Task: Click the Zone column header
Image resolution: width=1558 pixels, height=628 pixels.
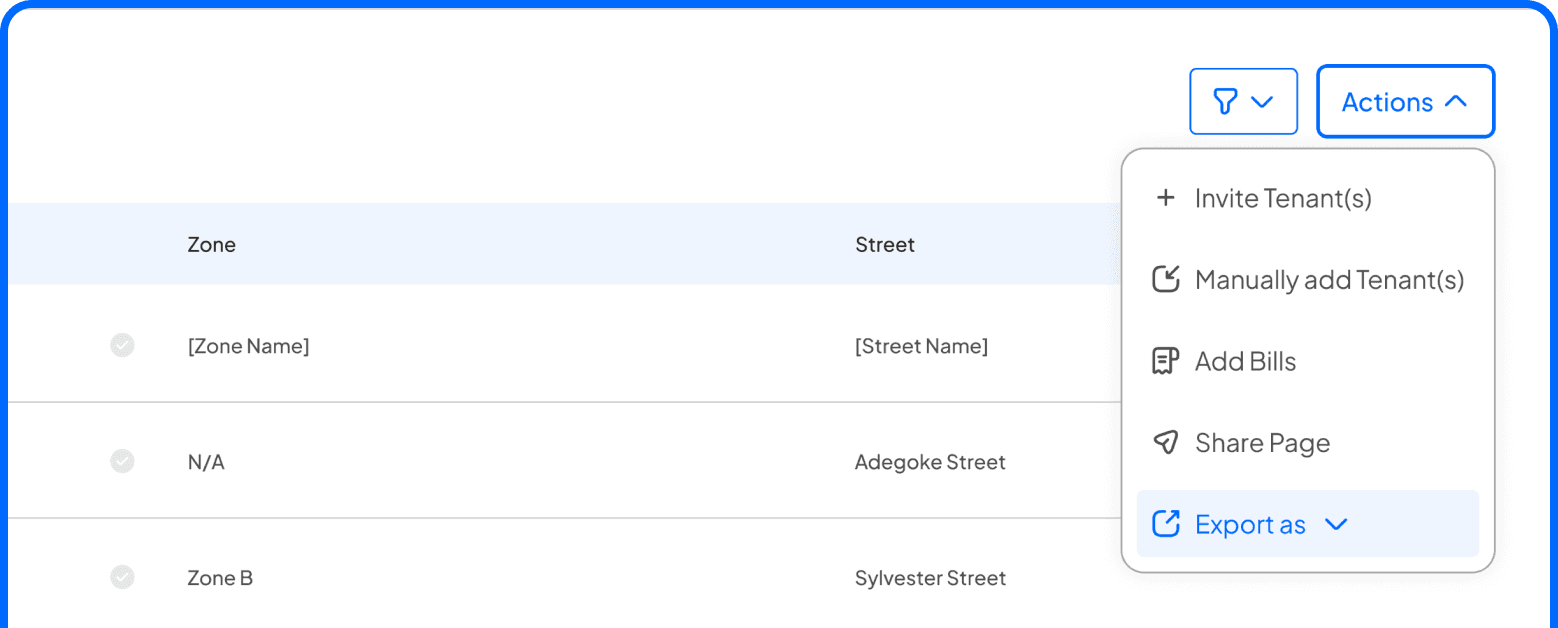Action: click(x=212, y=244)
